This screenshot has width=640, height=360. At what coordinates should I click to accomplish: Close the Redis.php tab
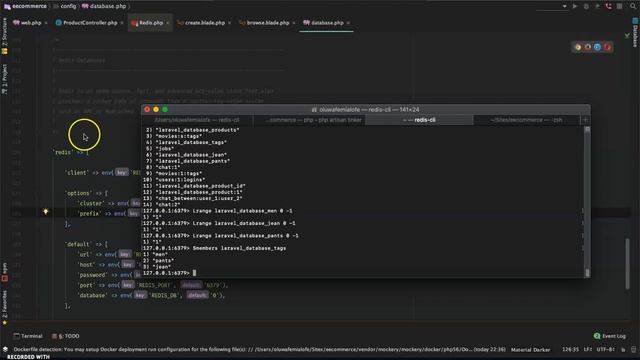click(168, 23)
